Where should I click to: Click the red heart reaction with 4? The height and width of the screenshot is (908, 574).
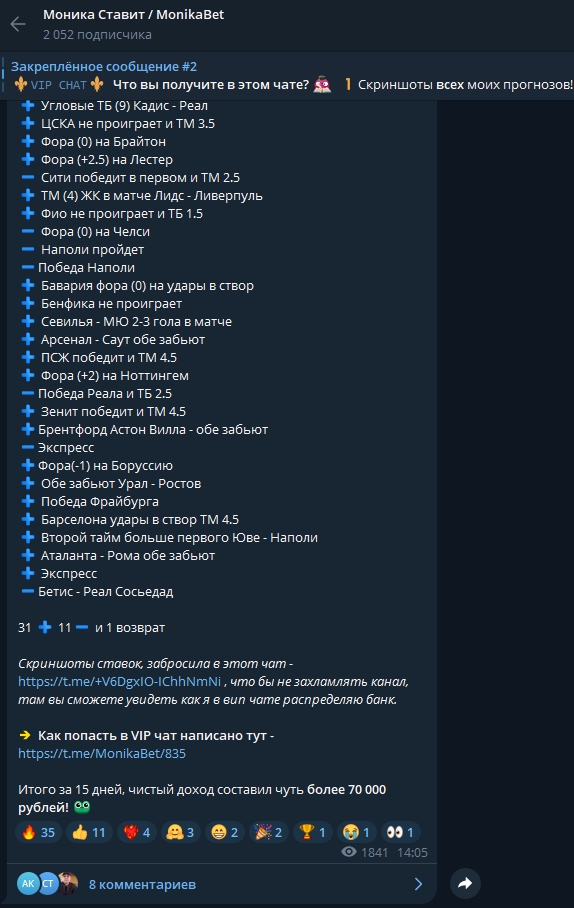(137, 832)
